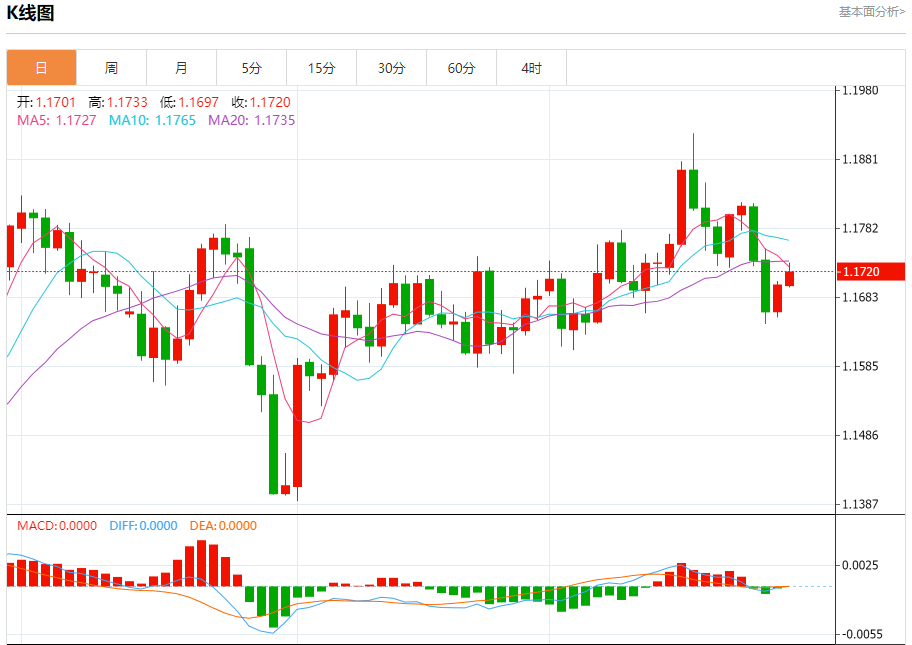This screenshot has width=912, height=645.
Task: Click the DIFF:0.0000 indicator label
Action: 143,526
